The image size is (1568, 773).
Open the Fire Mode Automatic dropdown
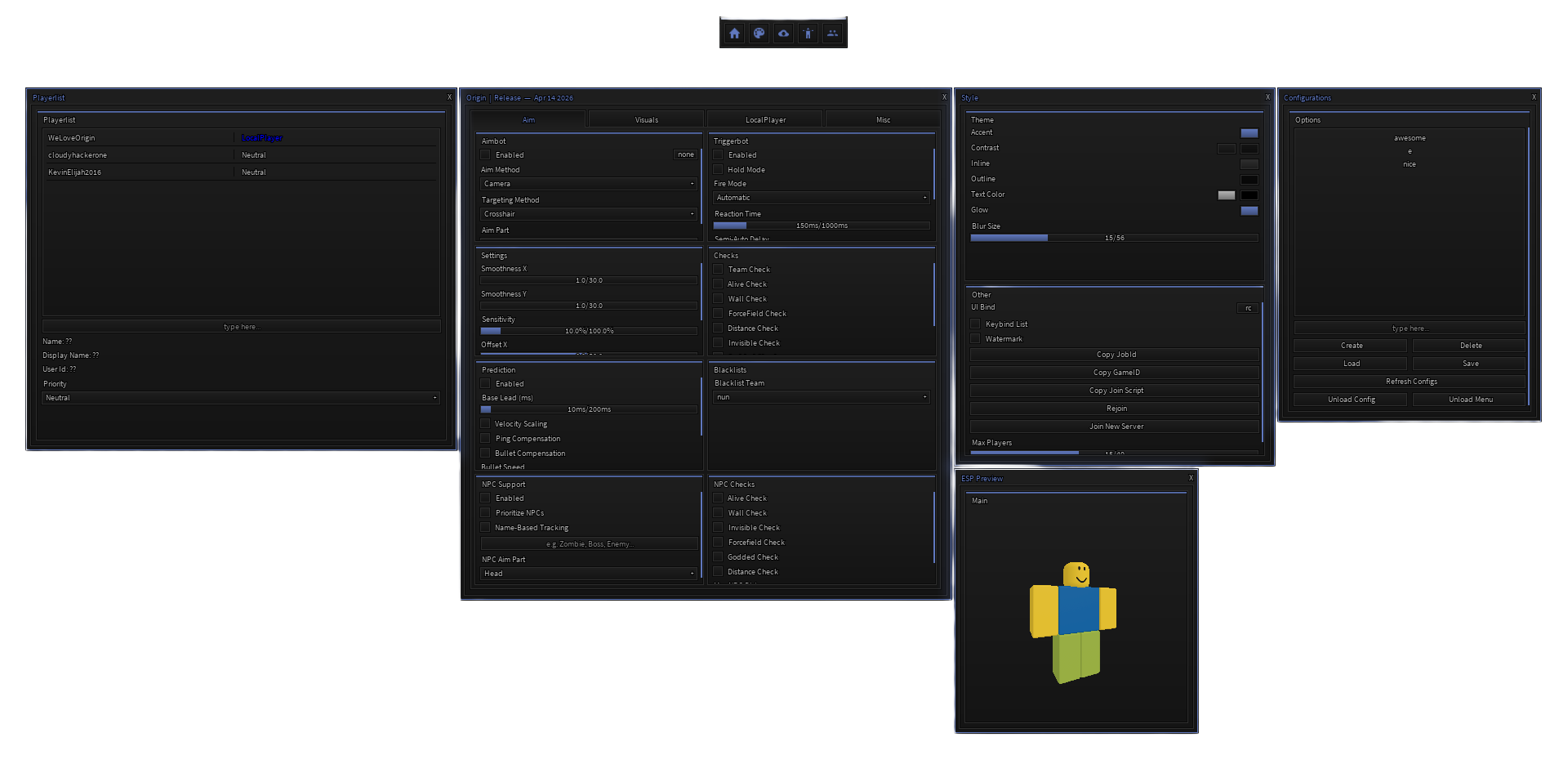[821, 197]
